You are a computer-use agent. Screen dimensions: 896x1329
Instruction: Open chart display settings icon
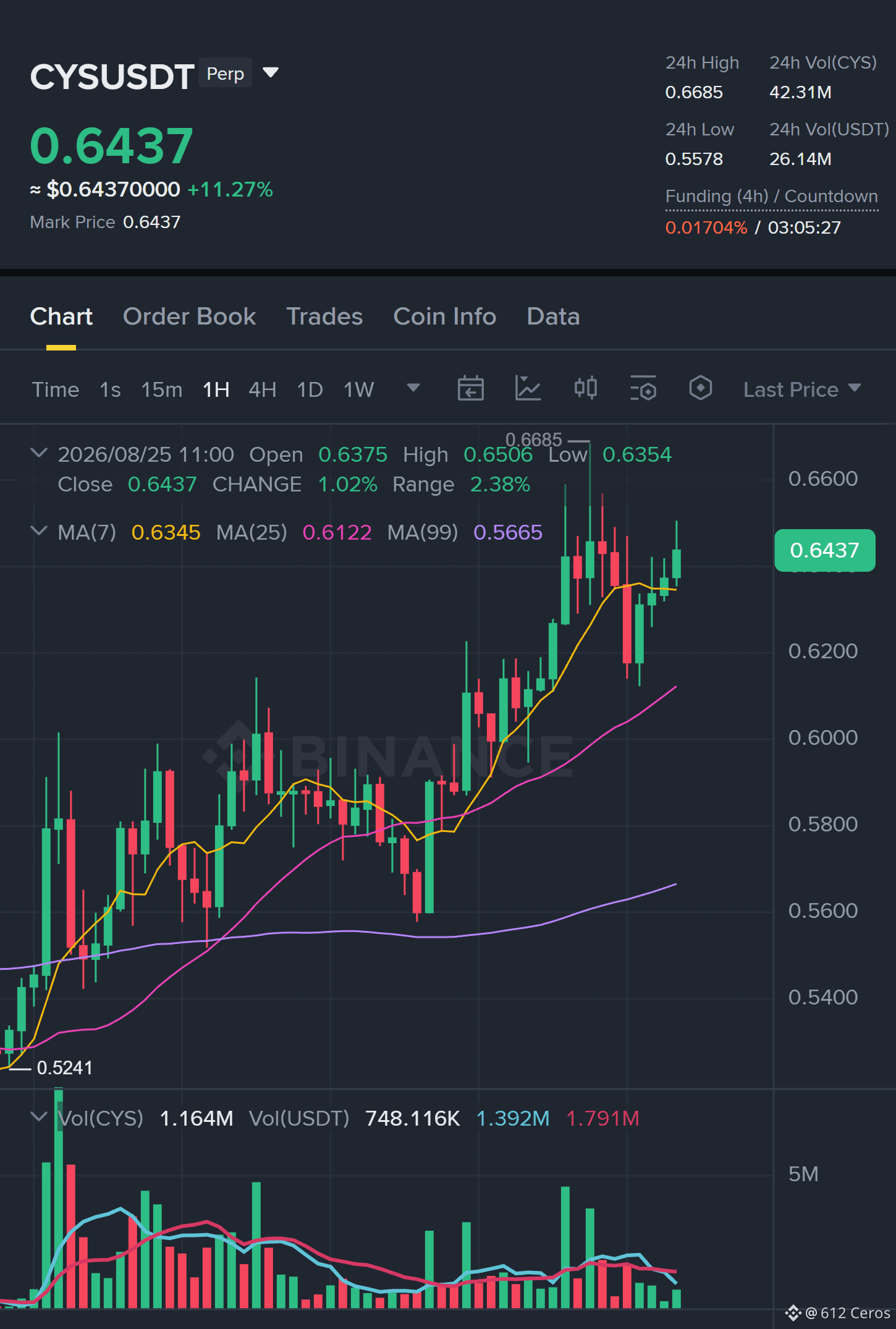click(643, 389)
